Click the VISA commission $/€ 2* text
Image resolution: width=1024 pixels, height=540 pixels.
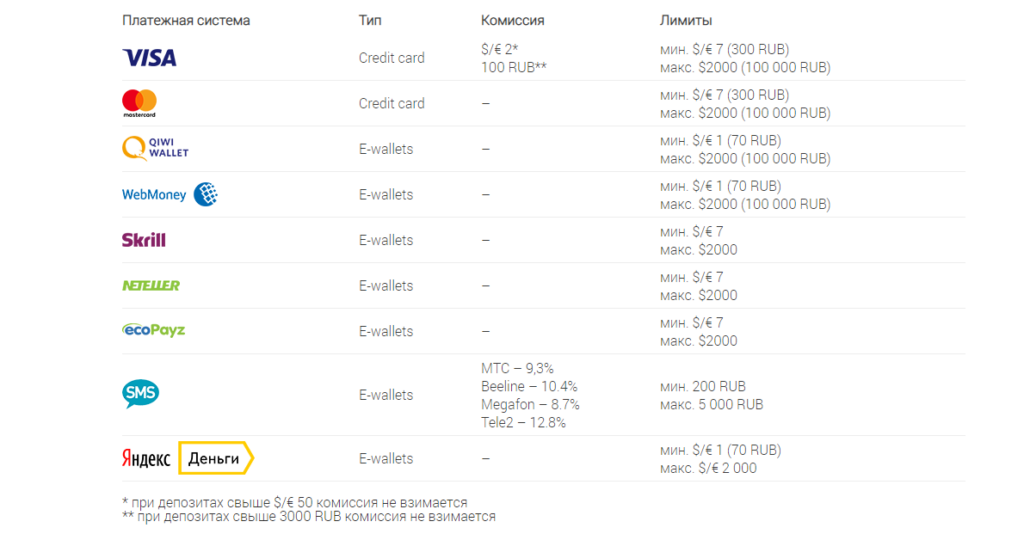[x=499, y=48]
